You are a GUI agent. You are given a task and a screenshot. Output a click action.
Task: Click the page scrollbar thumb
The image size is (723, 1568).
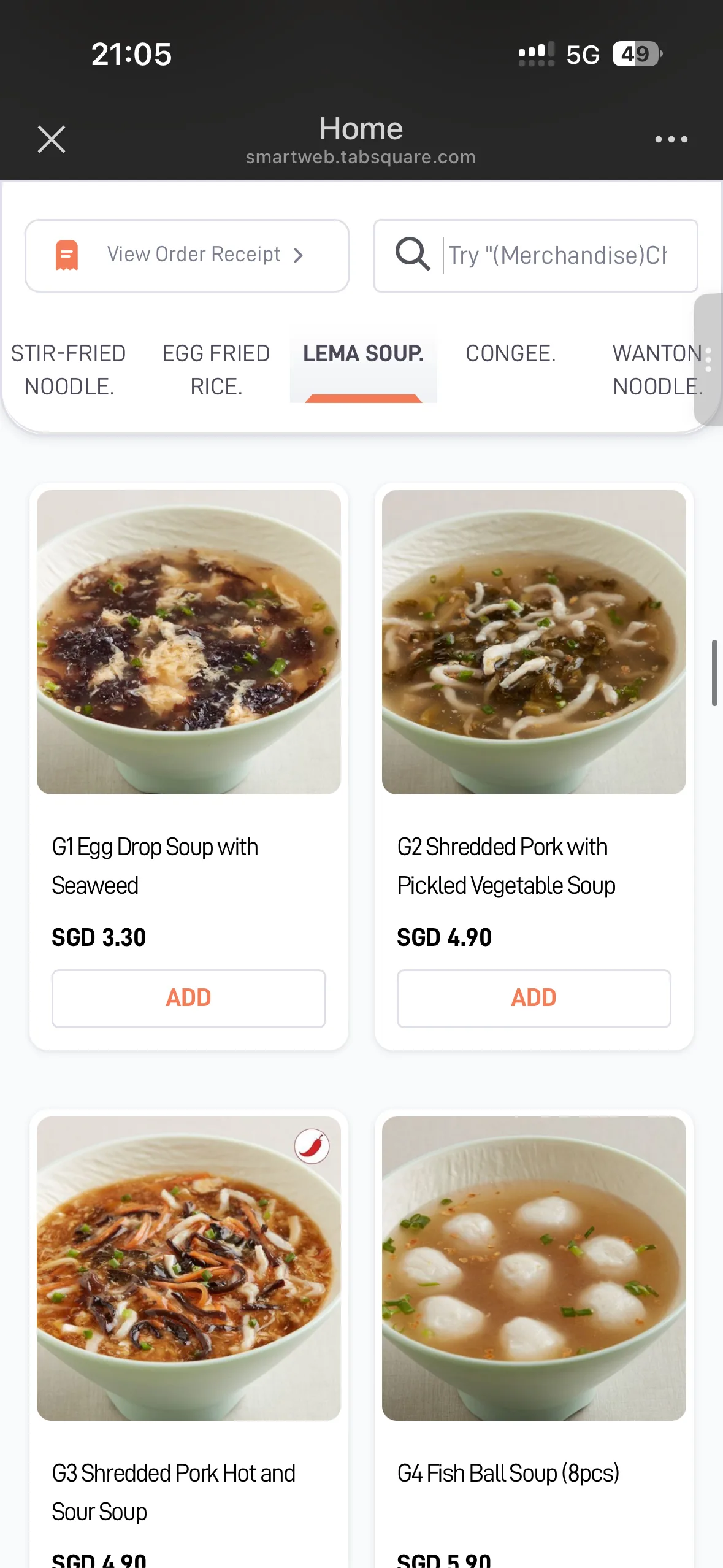(x=714, y=672)
